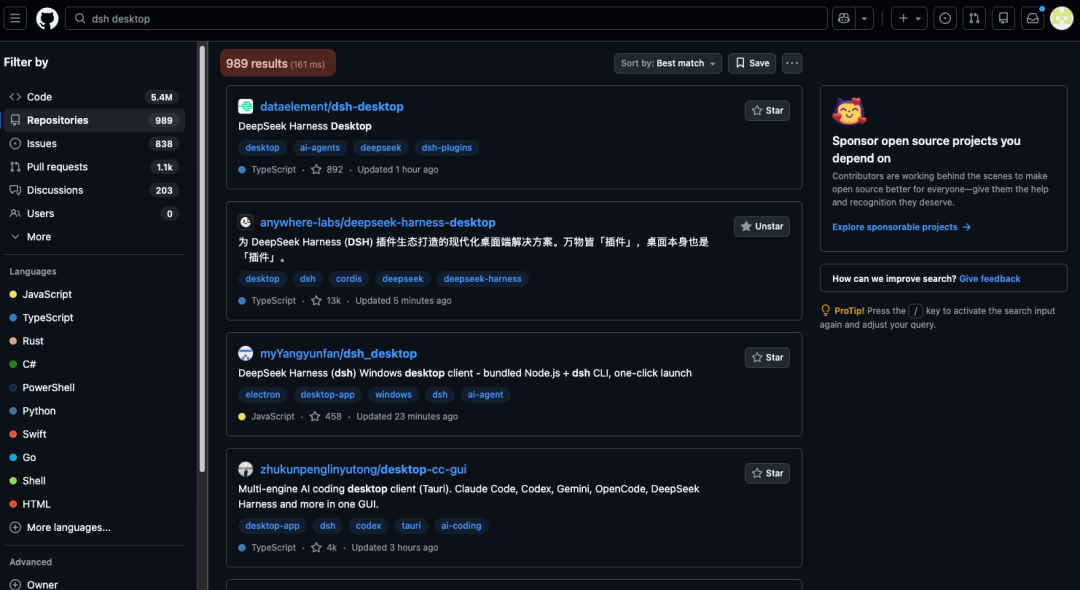
Task: Open user profile avatar menu
Action: coord(1061,19)
